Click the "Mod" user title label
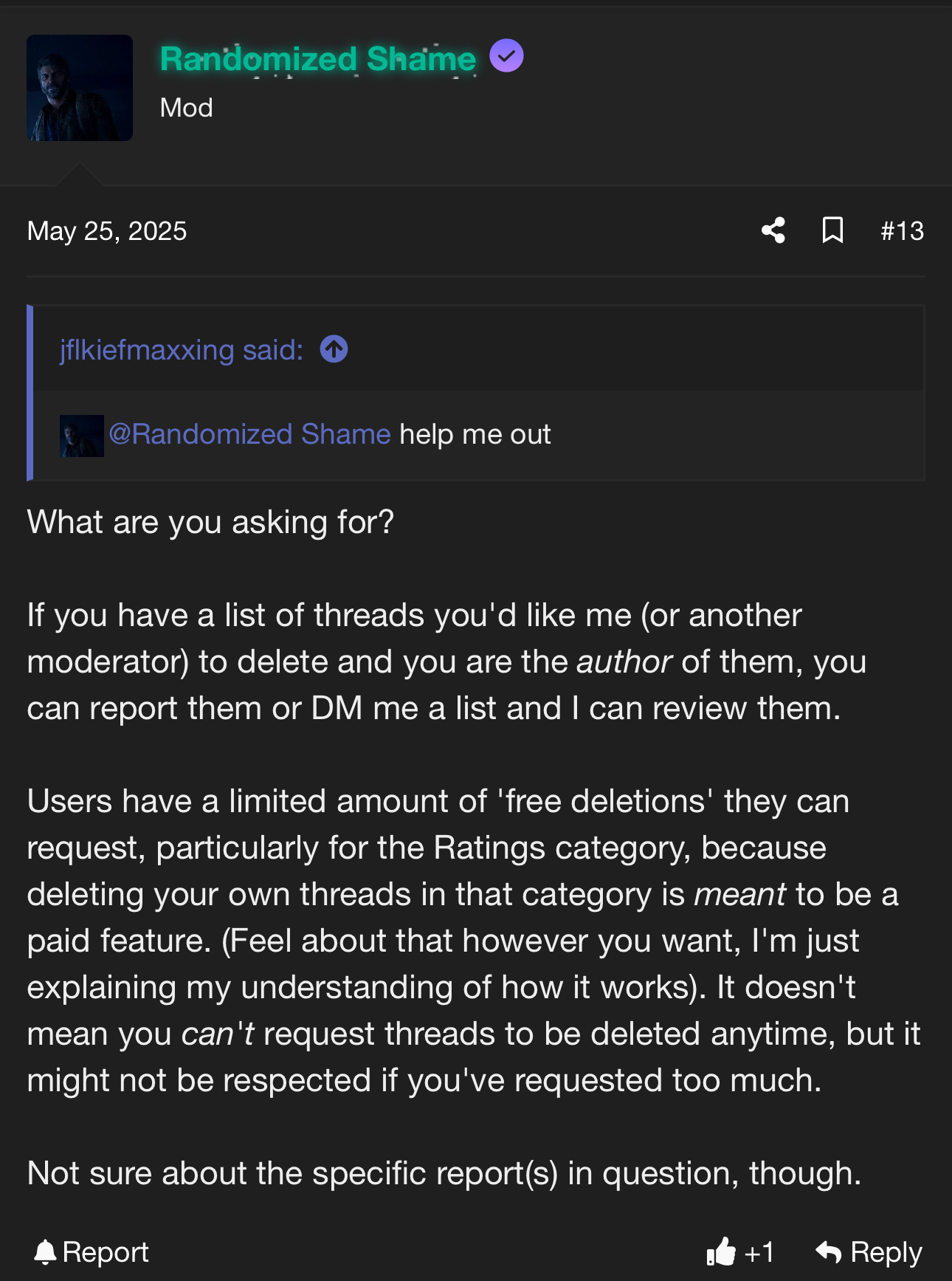 click(x=186, y=108)
